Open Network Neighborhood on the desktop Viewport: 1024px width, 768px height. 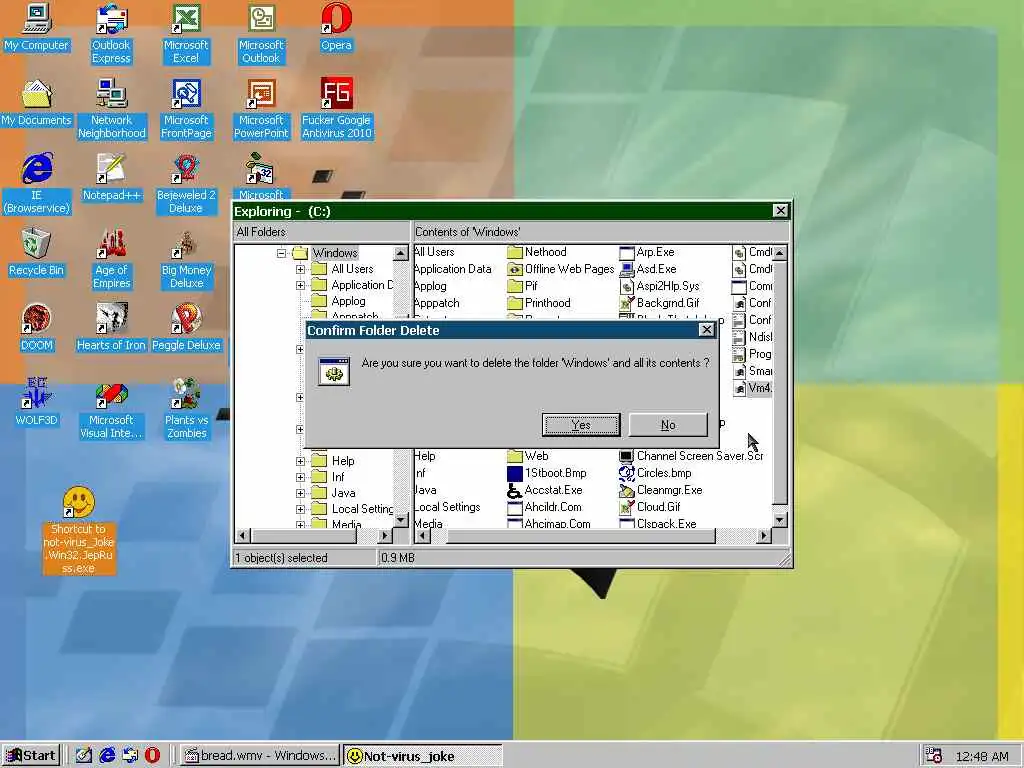[x=111, y=109]
